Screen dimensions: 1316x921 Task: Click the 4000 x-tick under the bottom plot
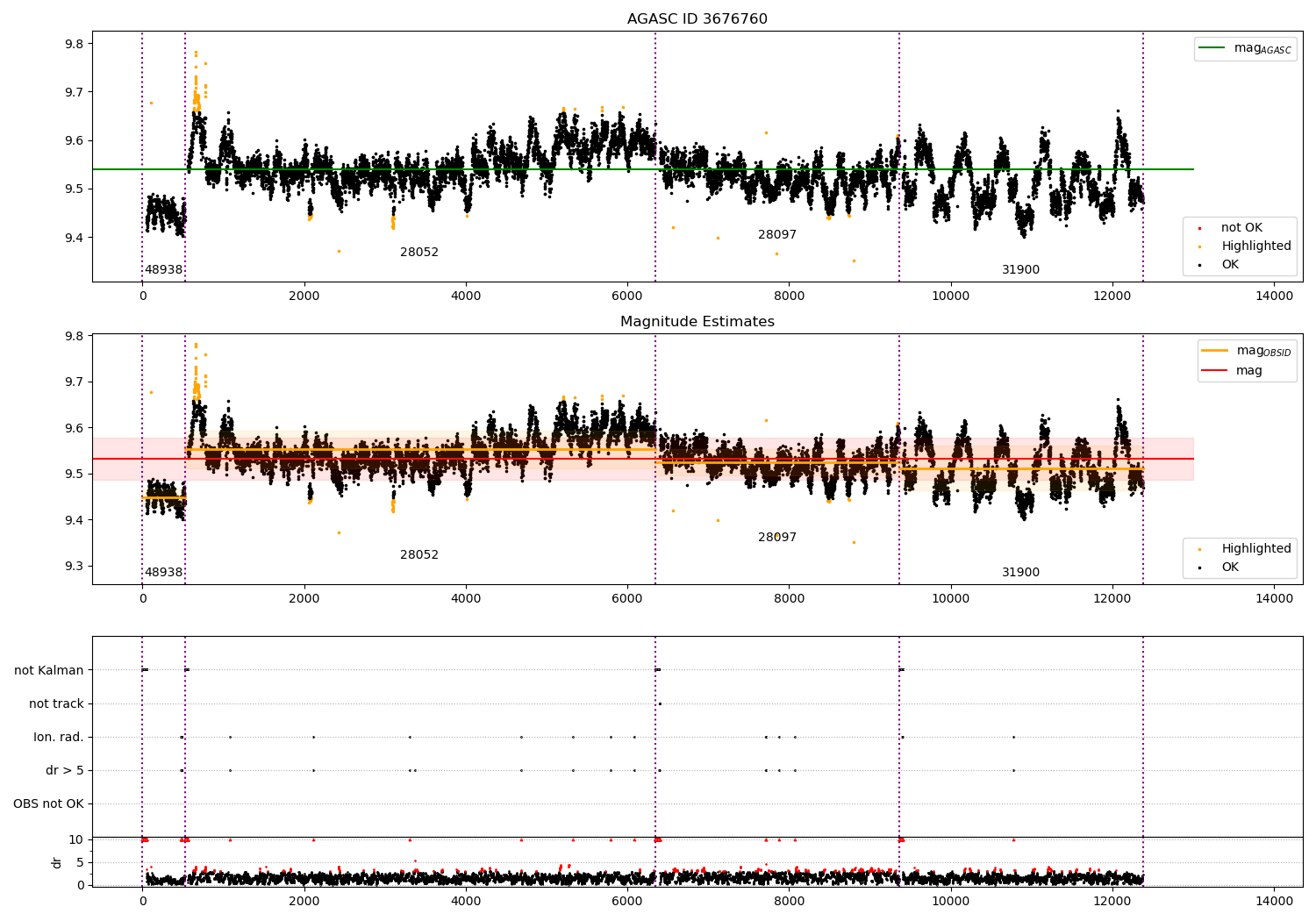click(466, 902)
